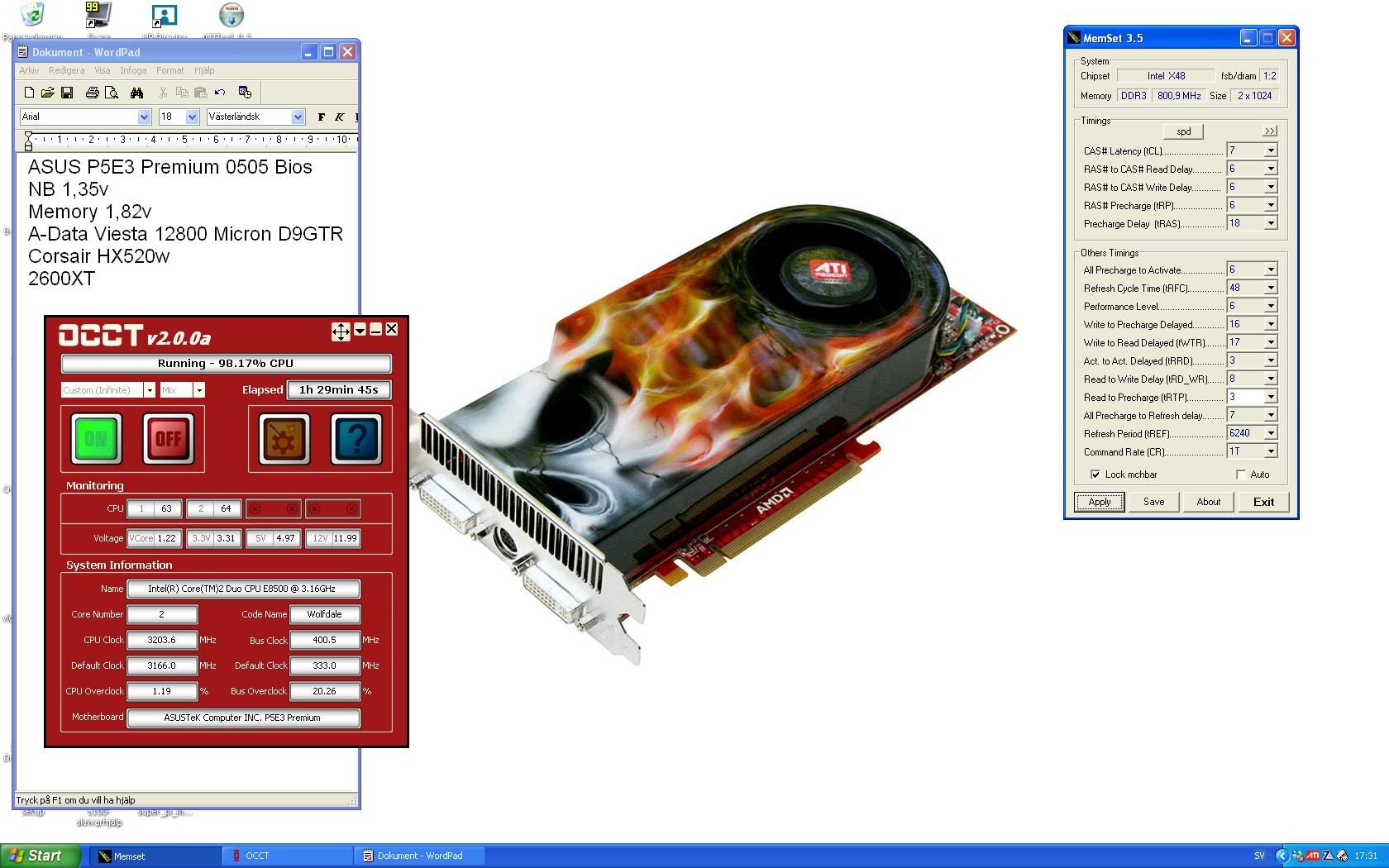This screenshot has width=1389, height=868.
Task: Toggle bold F button in WordPad
Action: (322, 117)
